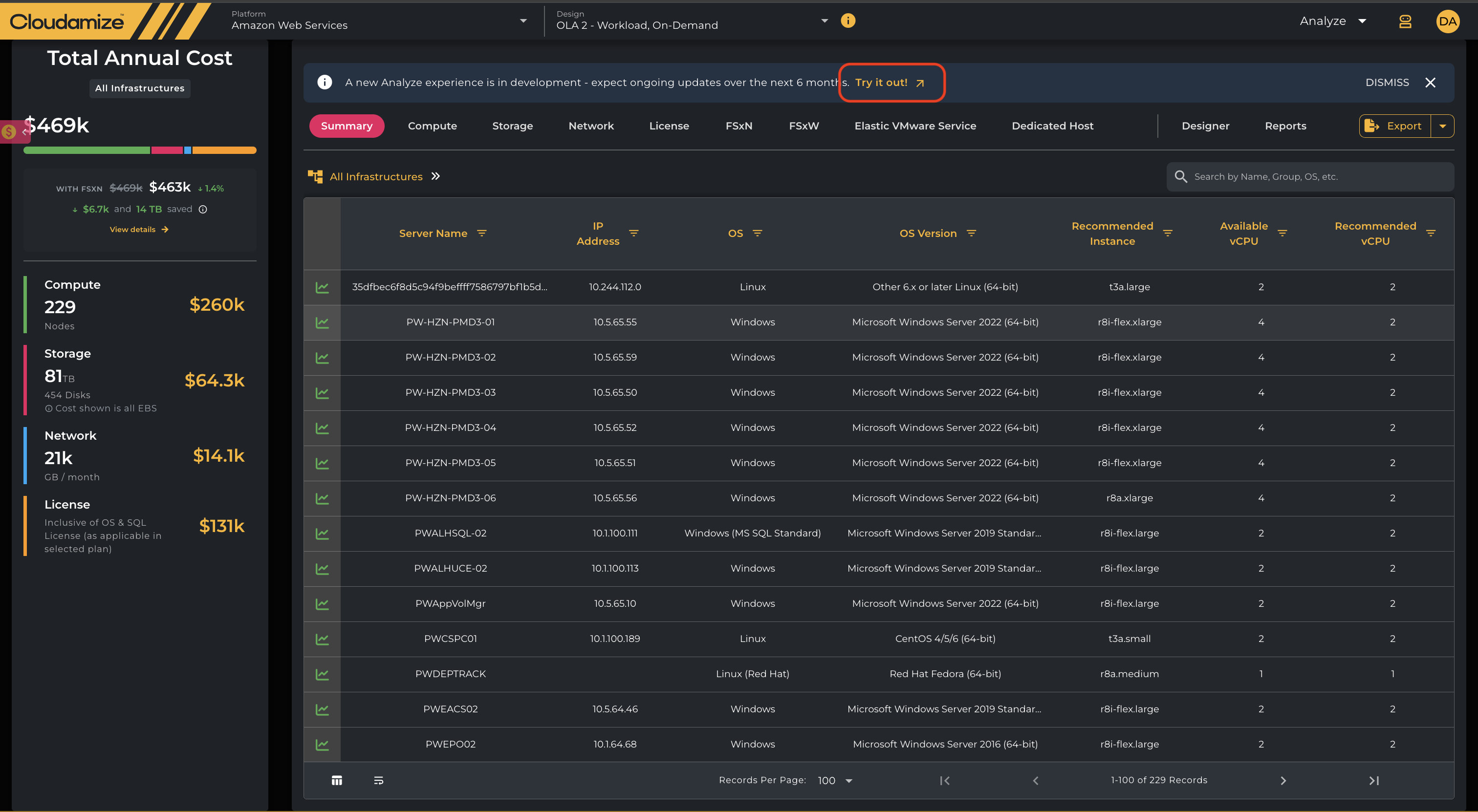Click the orange license segment of cost bar
1478x812 pixels.
224,150
